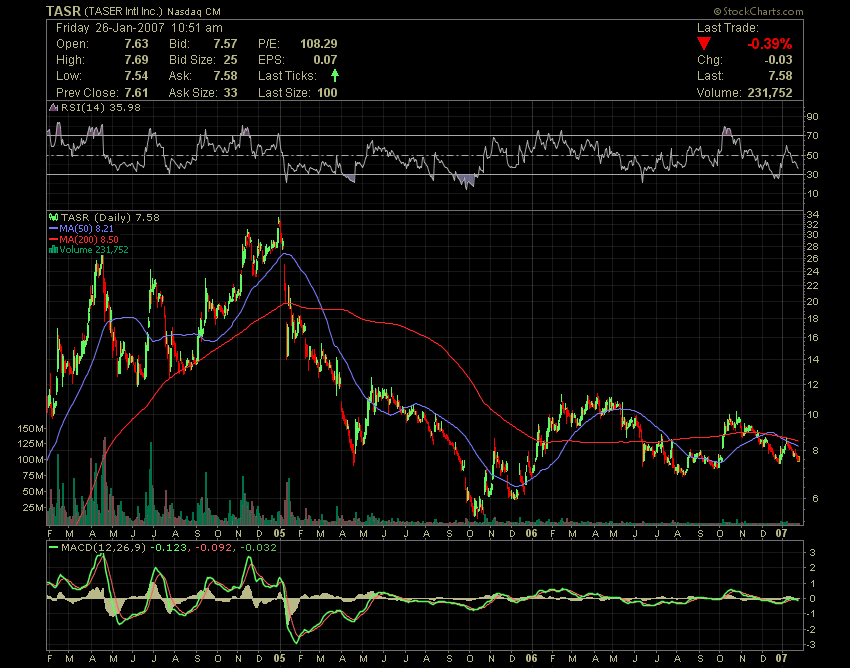
Task: Click the 12 label on the price axis
Action: [x=813, y=385]
